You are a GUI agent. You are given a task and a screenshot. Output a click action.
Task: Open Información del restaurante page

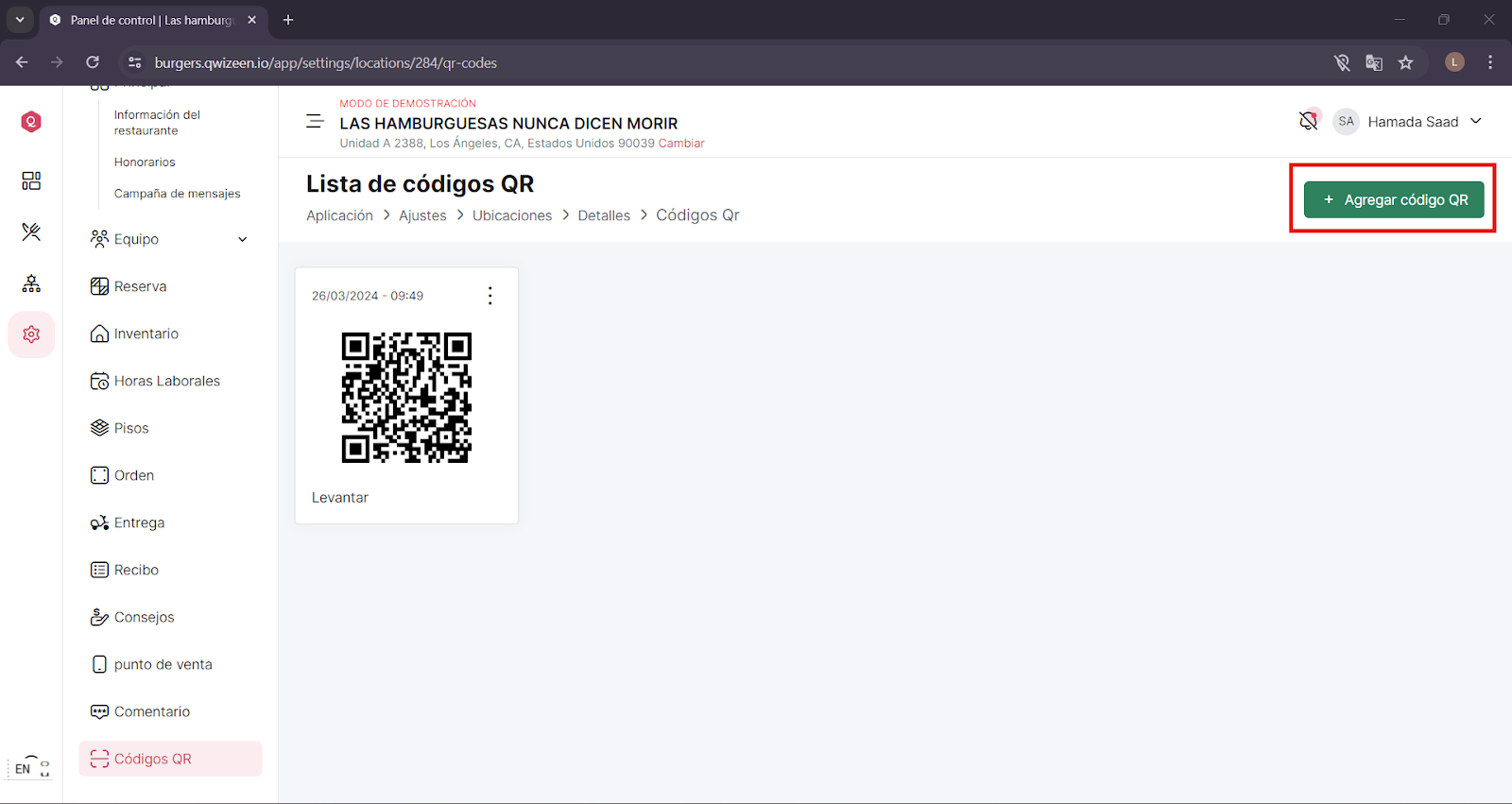click(x=157, y=123)
